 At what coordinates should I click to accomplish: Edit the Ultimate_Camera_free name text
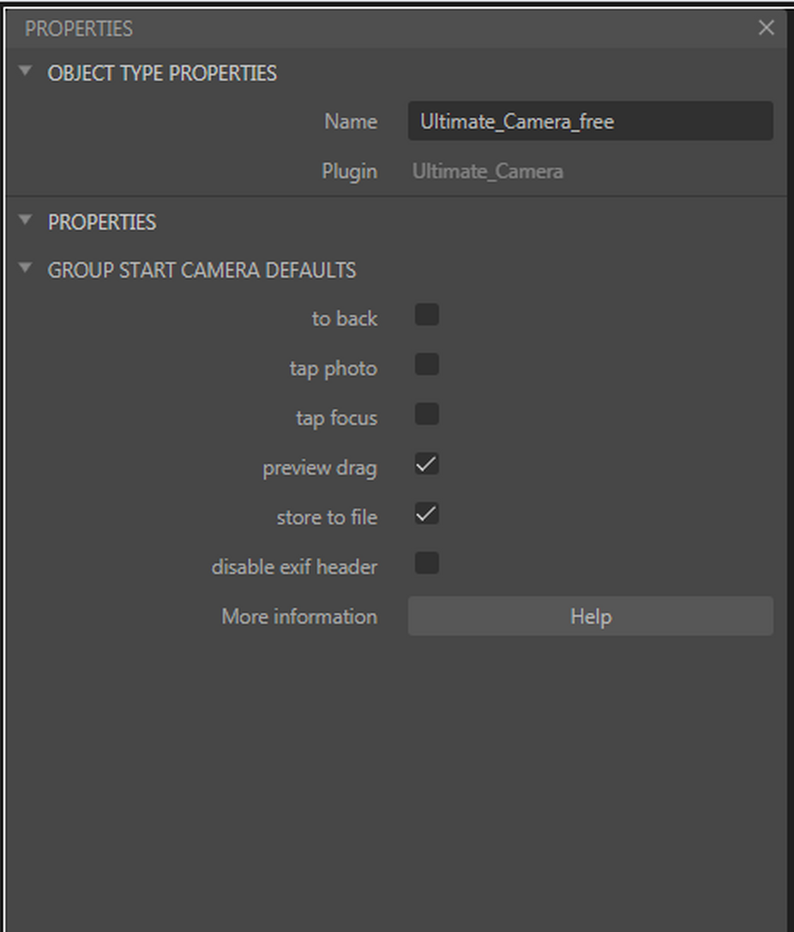590,121
